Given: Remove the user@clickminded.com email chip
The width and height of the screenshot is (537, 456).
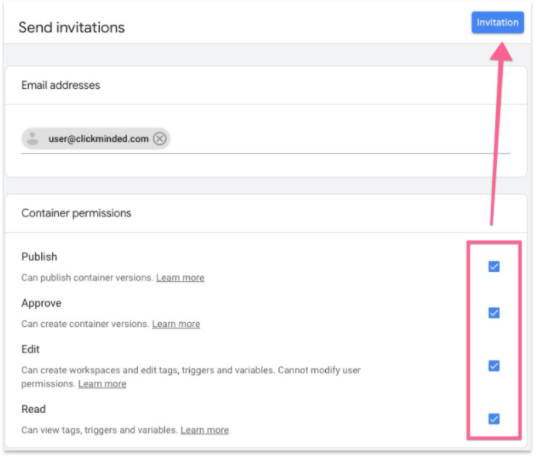Looking at the screenshot, I should pyautogui.click(x=160, y=139).
